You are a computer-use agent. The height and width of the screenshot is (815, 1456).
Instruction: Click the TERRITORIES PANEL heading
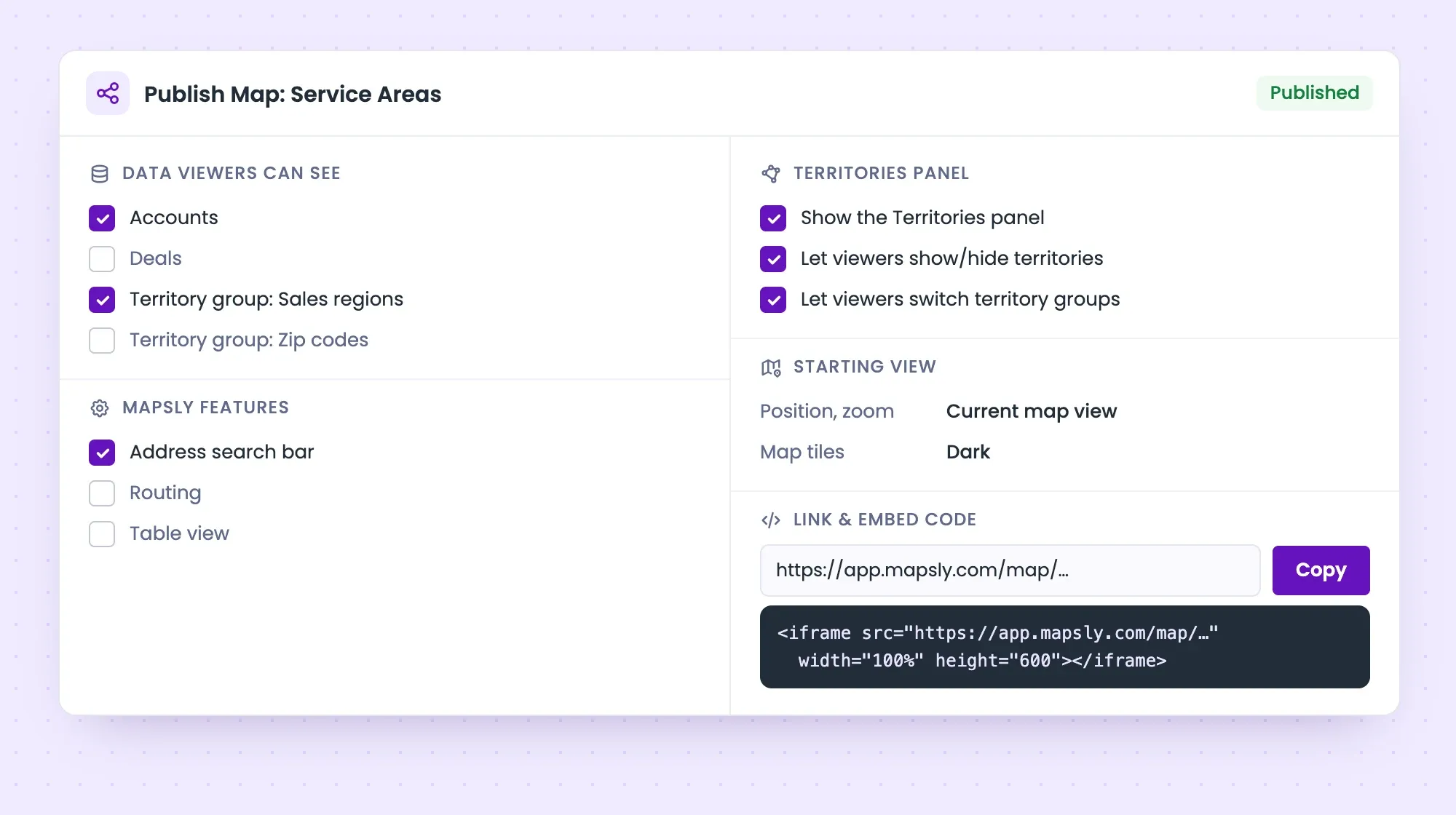(x=881, y=173)
